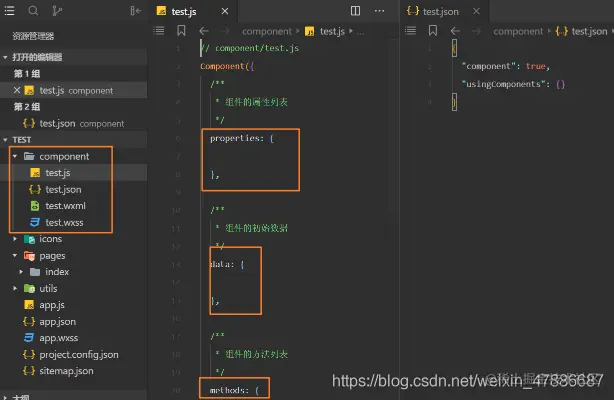Select the index folder name
Viewport: 614px width, 400px height.
[x=57, y=272]
